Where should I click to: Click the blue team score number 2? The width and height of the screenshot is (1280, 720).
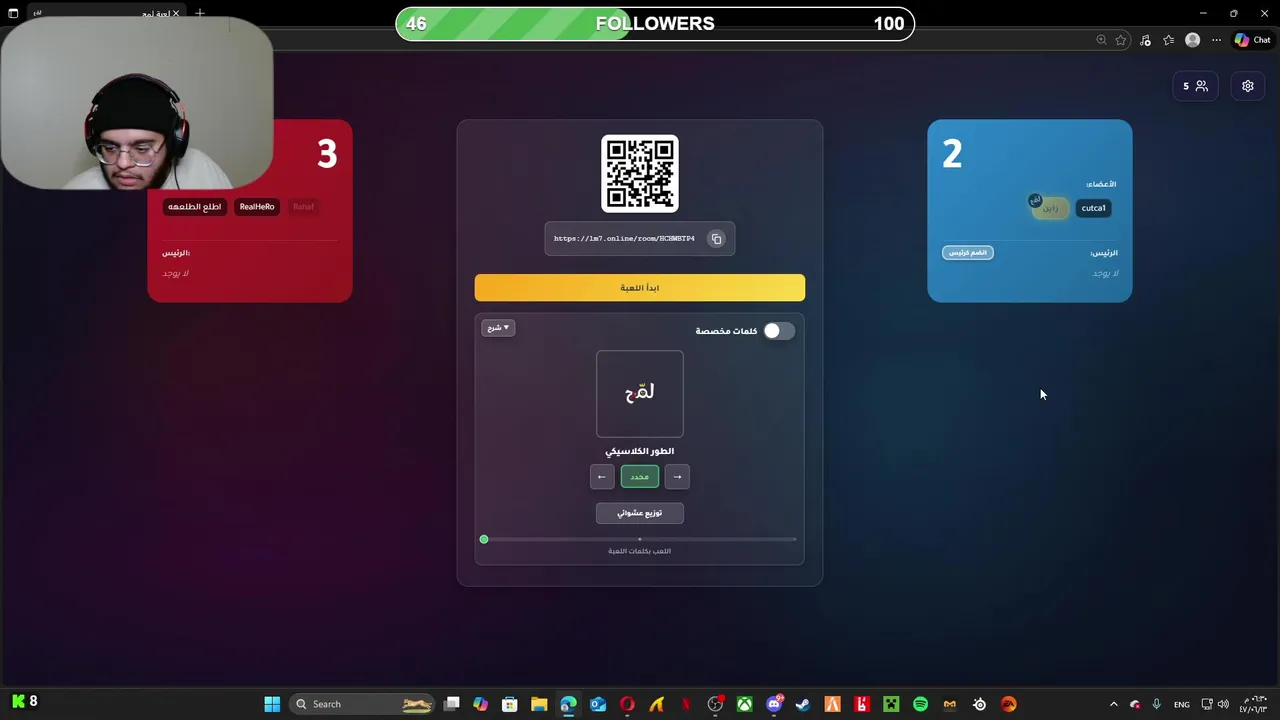pyautogui.click(x=952, y=155)
